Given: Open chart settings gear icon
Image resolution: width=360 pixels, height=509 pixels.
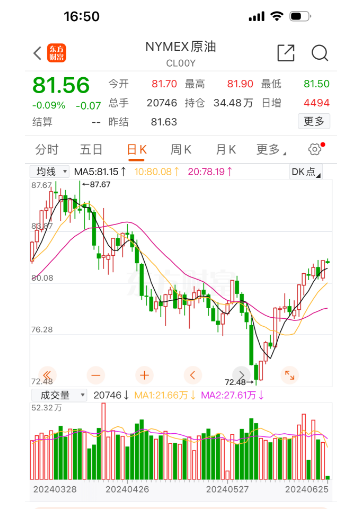Looking at the screenshot, I should coord(315,149).
